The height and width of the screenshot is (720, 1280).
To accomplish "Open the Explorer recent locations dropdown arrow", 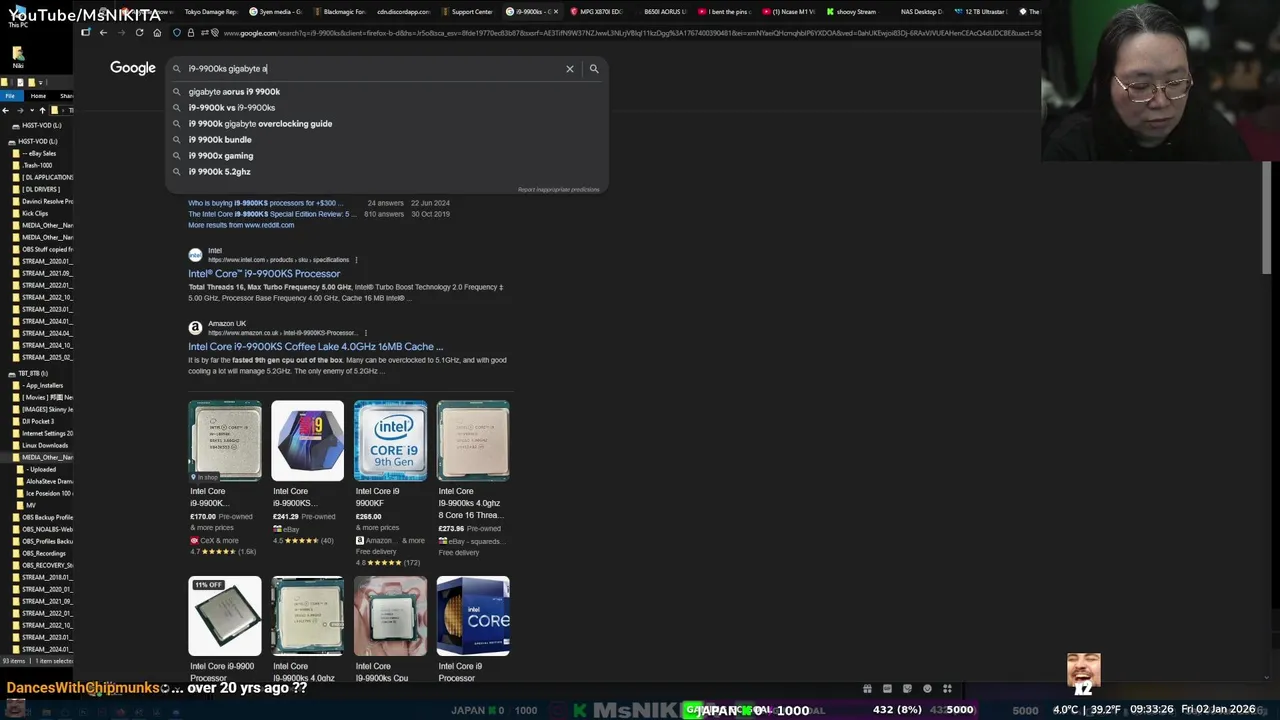I will click(30, 110).
